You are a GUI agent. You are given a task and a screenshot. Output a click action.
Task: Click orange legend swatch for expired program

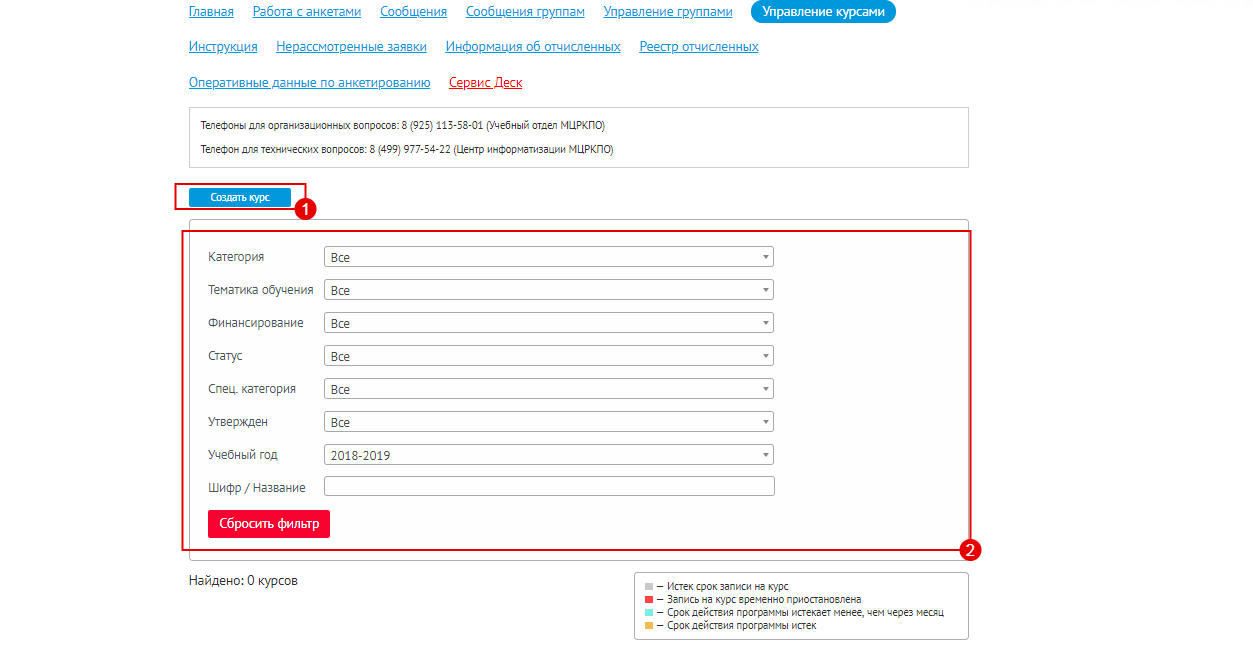click(649, 625)
